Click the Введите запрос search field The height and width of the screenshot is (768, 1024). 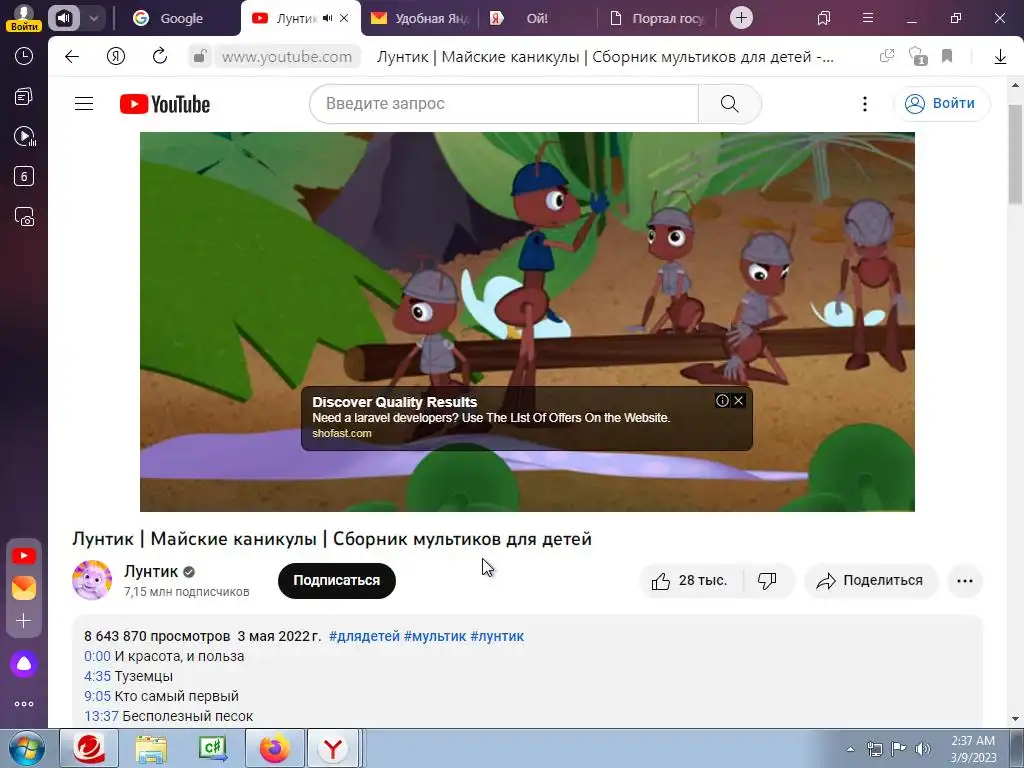[x=504, y=104]
